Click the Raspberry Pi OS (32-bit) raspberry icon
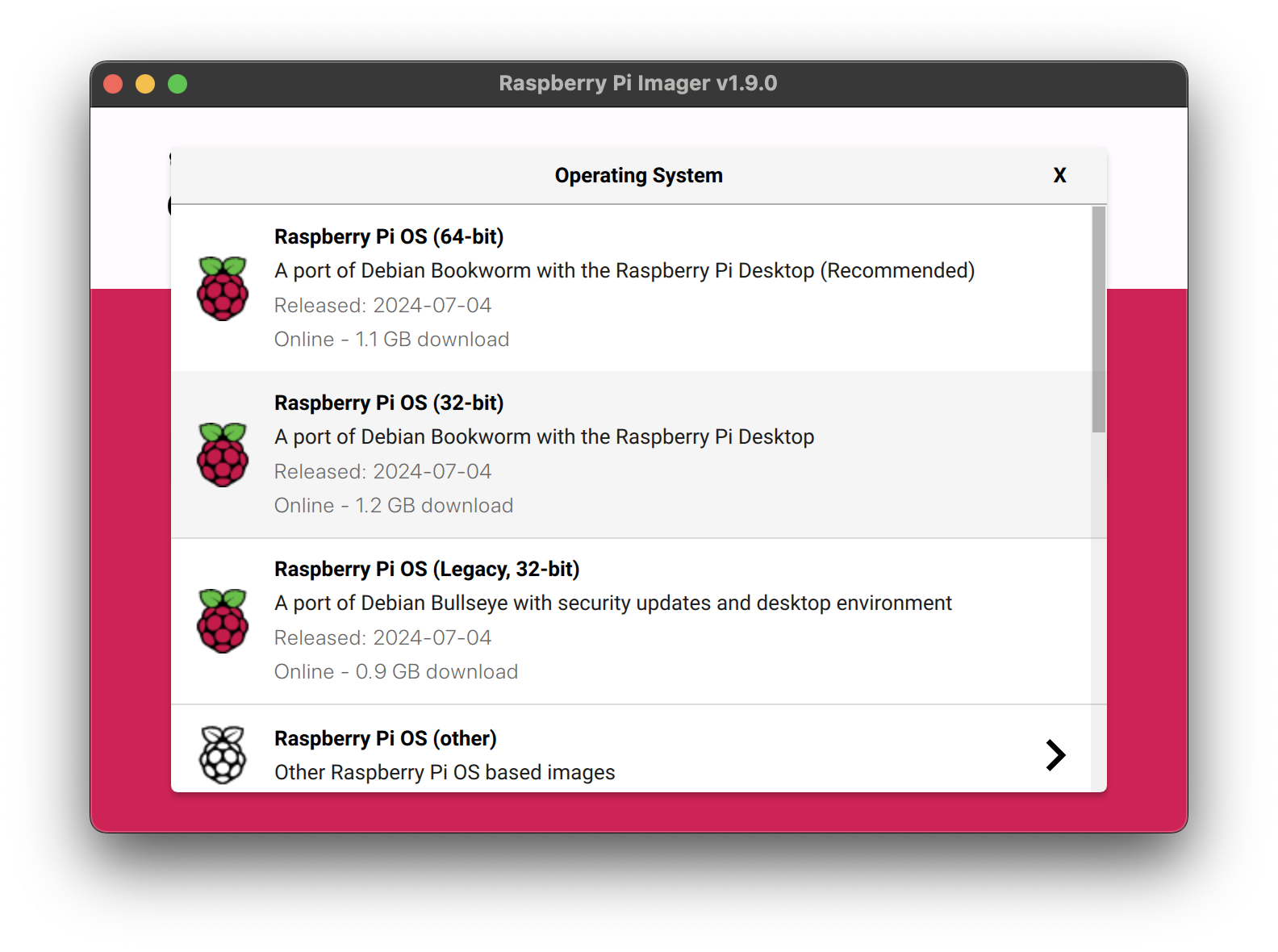This screenshot has width=1278, height=952. (x=223, y=454)
